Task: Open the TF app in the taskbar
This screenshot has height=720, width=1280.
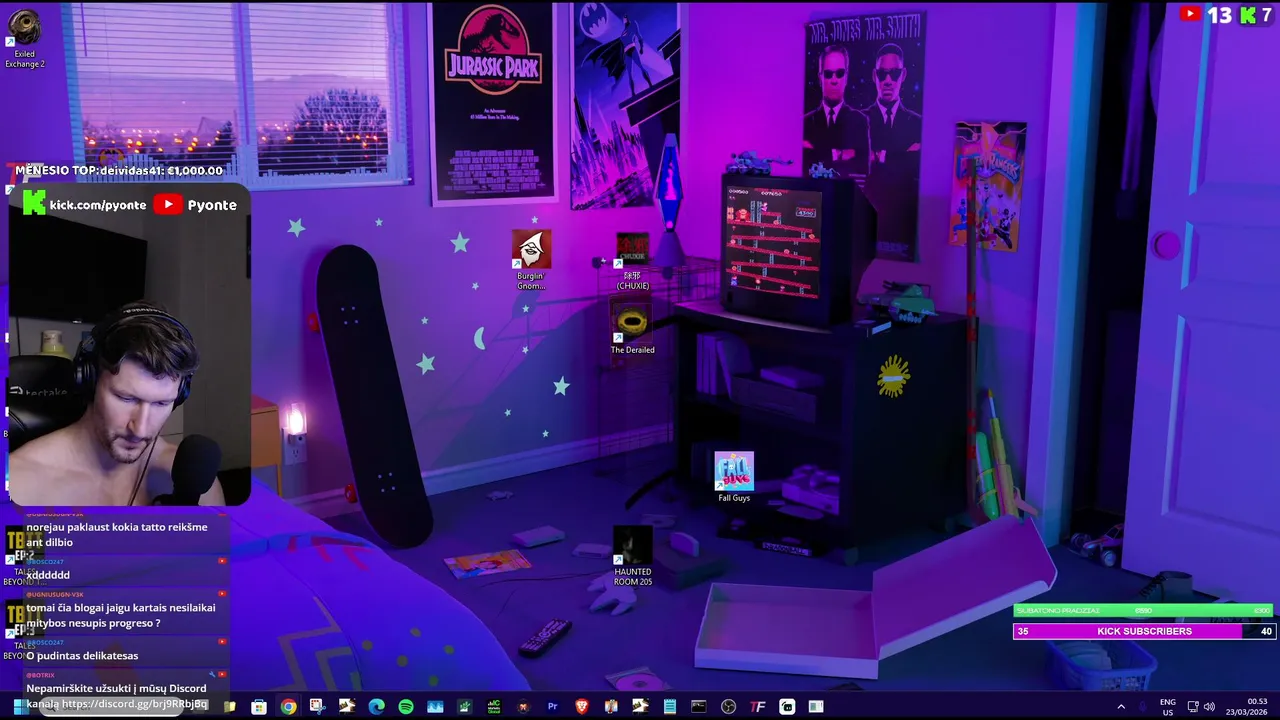Action: click(x=757, y=706)
